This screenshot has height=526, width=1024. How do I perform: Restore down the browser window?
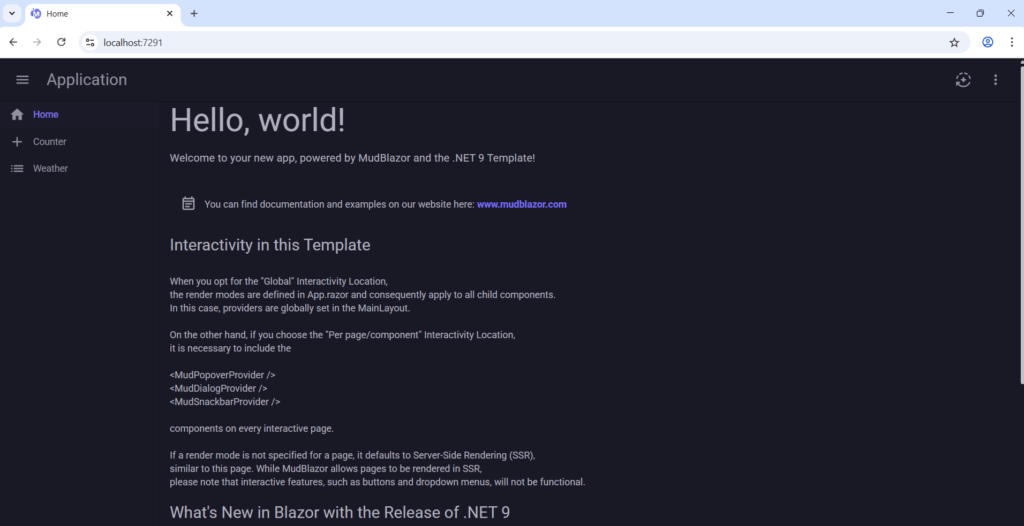(x=980, y=13)
